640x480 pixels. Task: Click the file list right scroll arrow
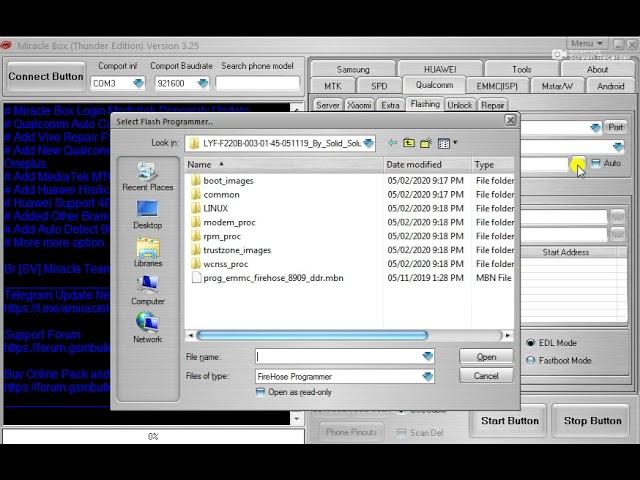[507, 336]
